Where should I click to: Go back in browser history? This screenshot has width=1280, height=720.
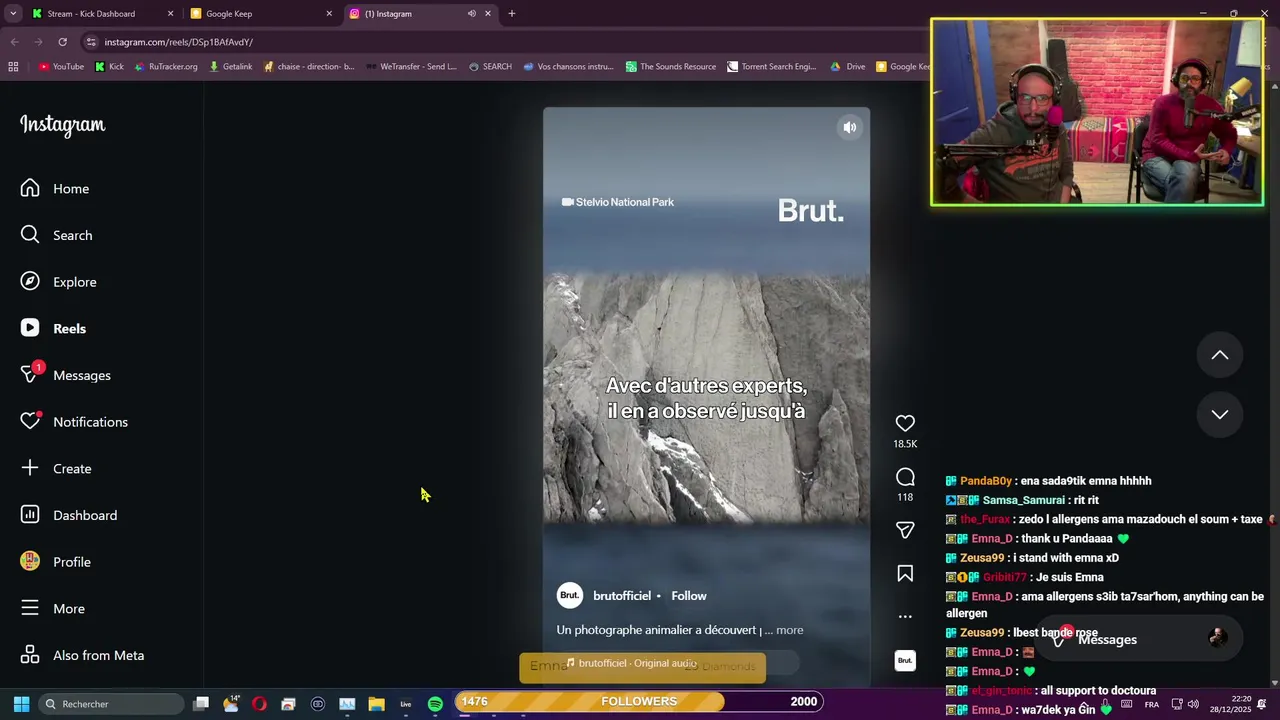tap(14, 42)
